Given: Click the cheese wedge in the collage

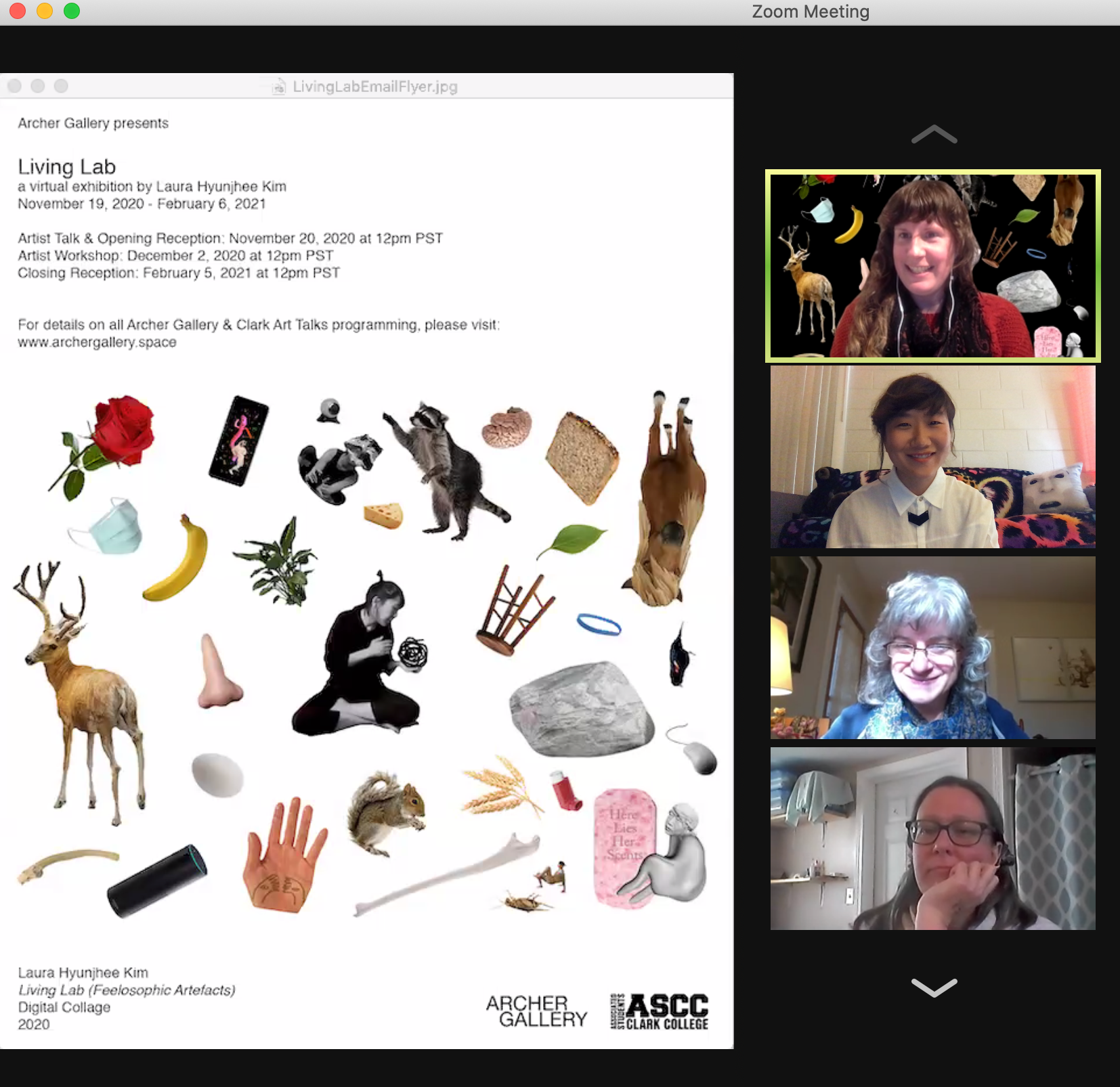Looking at the screenshot, I should [383, 514].
